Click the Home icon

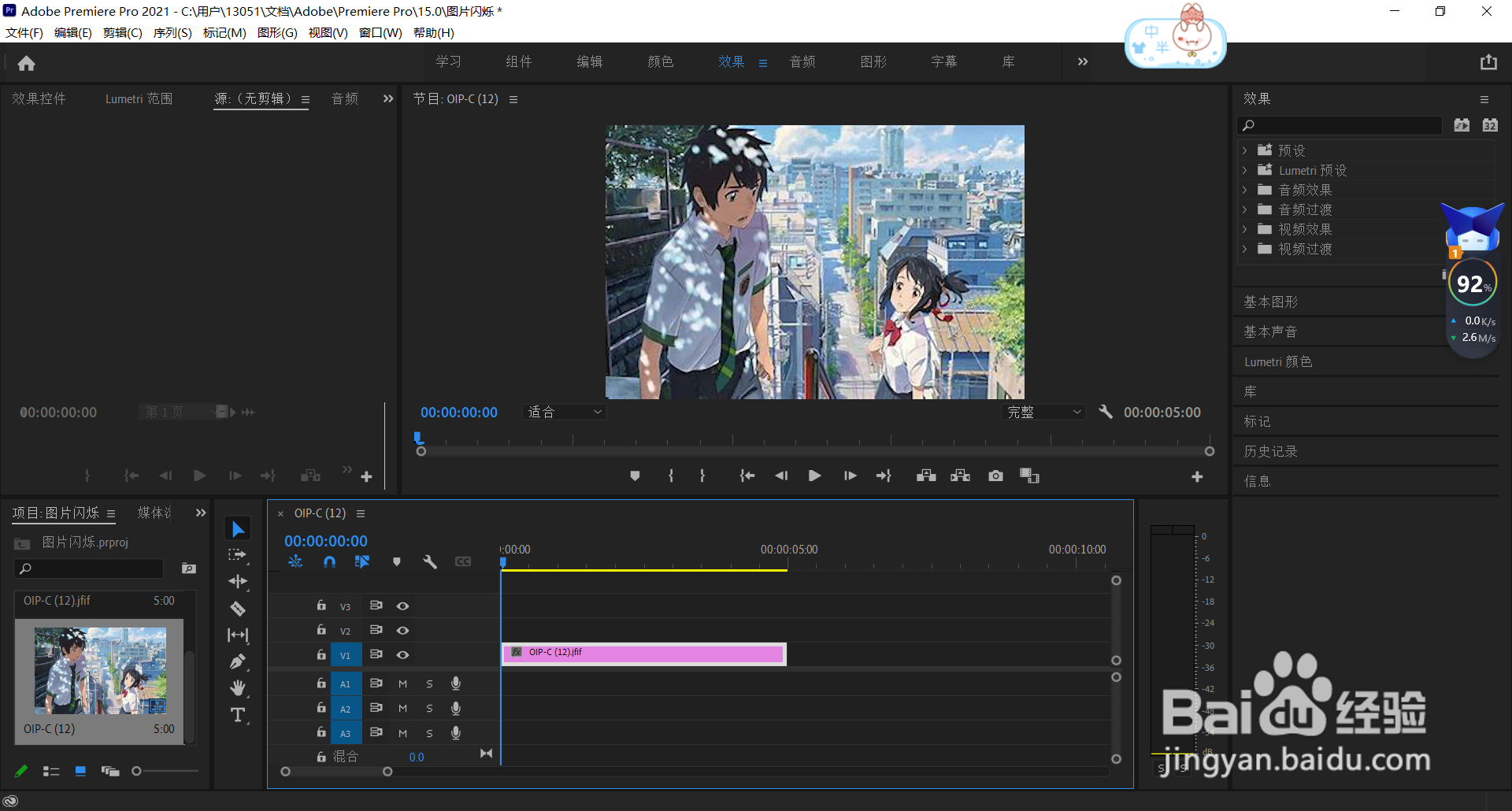click(x=27, y=63)
